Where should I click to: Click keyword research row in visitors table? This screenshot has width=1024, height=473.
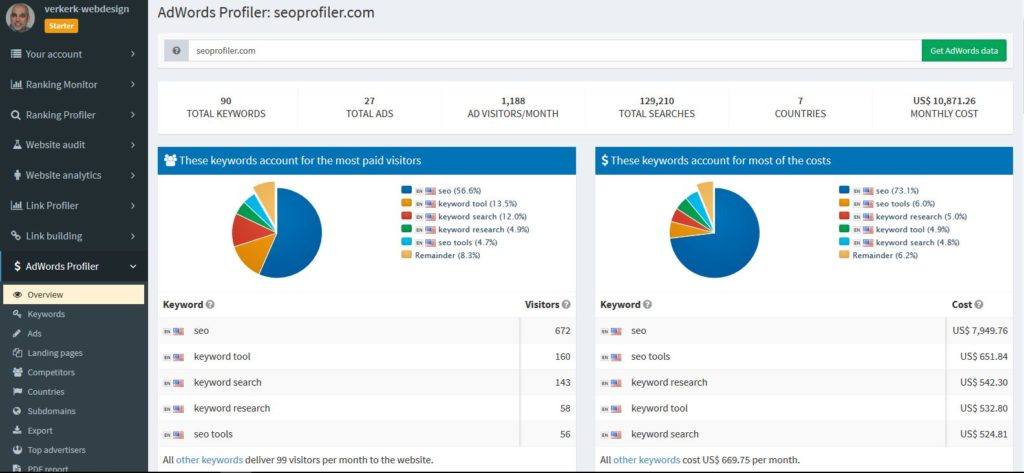pyautogui.click(x=366, y=408)
